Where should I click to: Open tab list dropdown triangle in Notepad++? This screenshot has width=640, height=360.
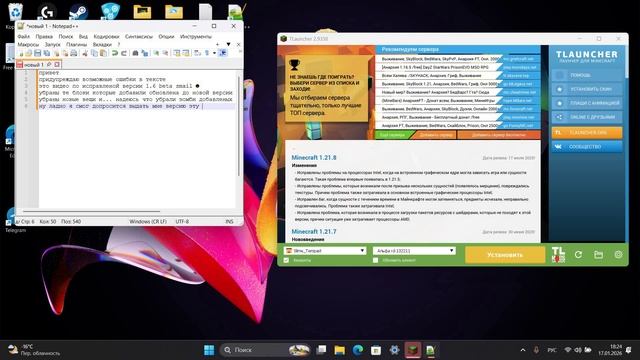pos(228,44)
